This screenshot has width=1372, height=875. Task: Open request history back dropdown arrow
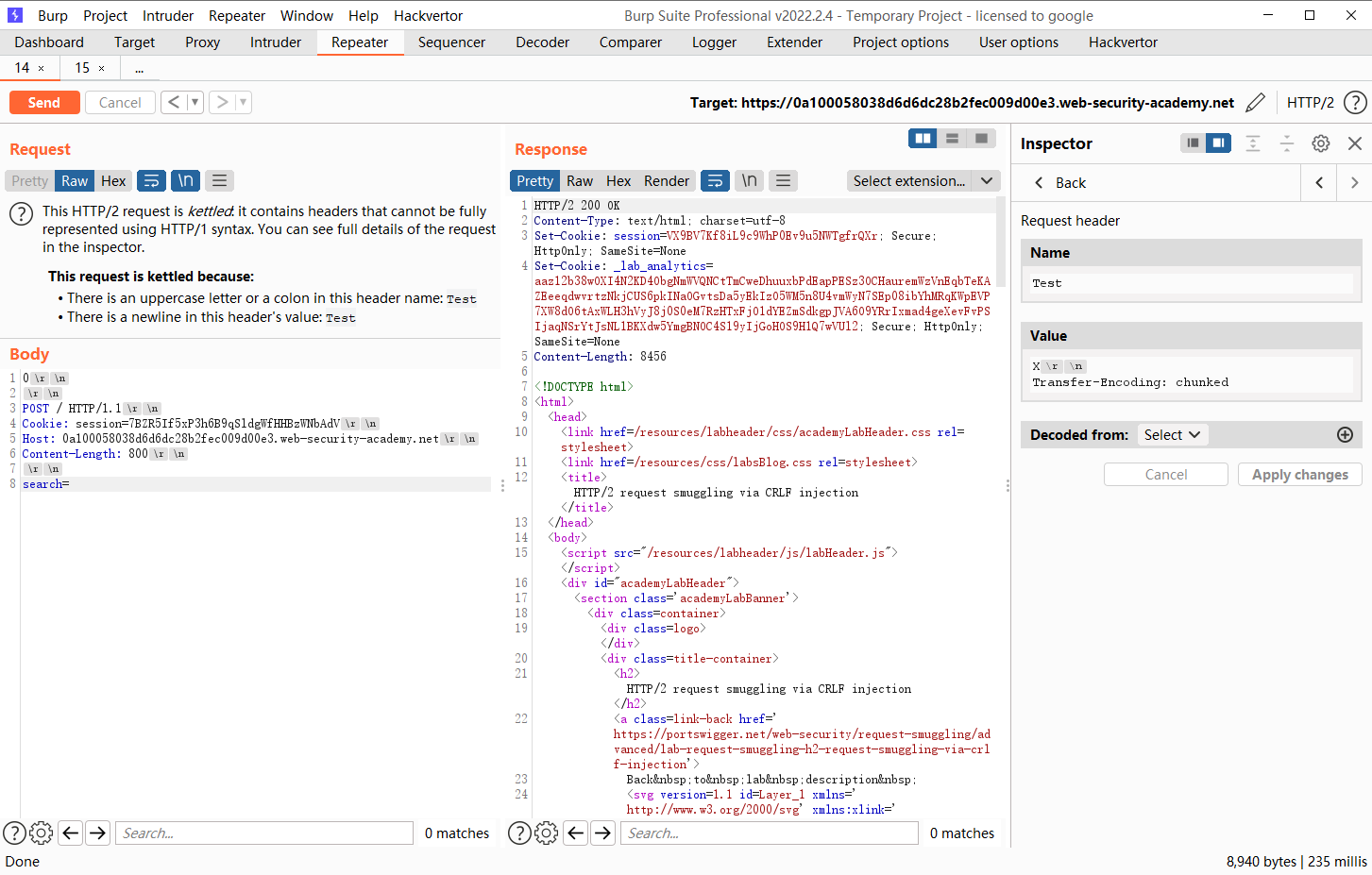pyautogui.click(x=195, y=102)
